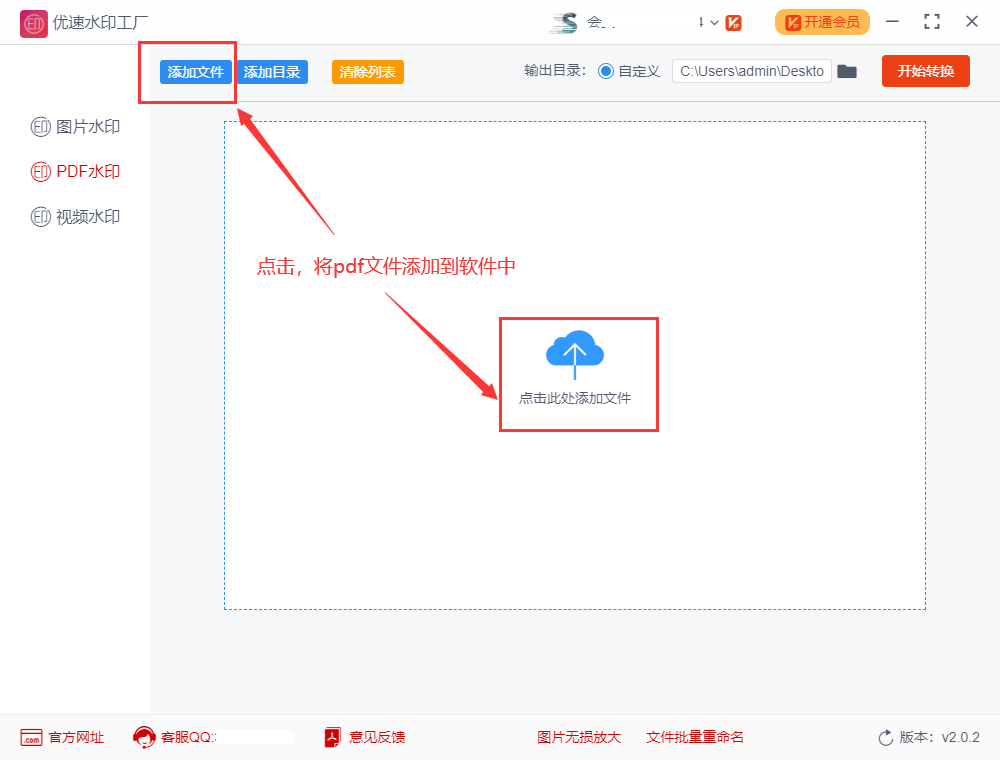Open the dropdown arrow near account area

point(713,22)
